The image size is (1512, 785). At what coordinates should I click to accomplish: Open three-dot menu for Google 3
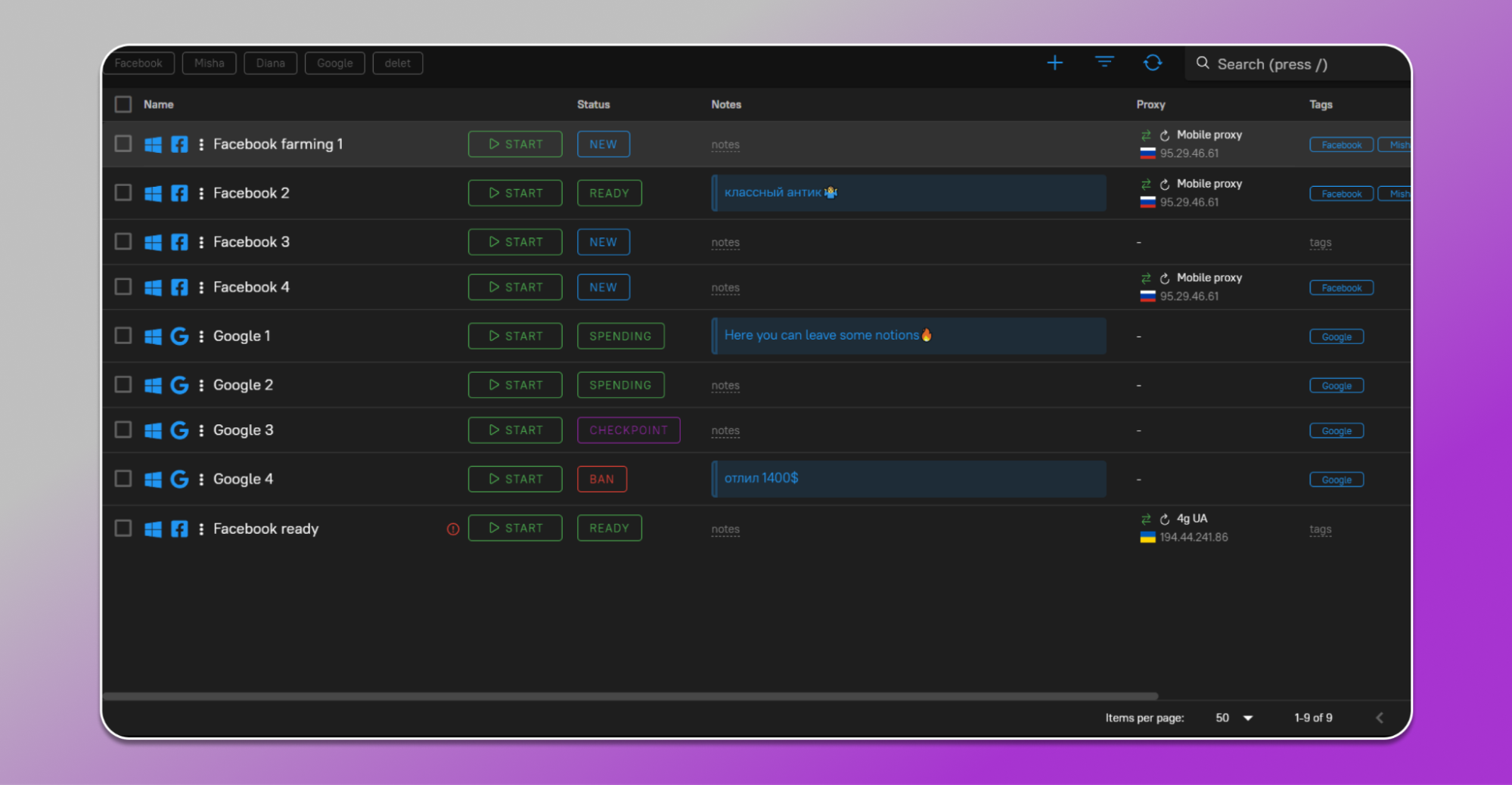201,430
